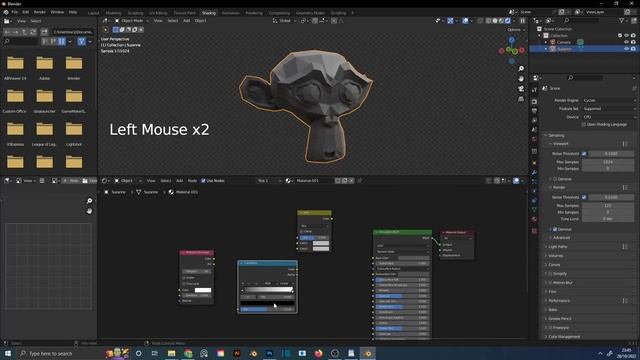Click the ColorRamp black color swatch
640x360 pixels.
(267, 303)
